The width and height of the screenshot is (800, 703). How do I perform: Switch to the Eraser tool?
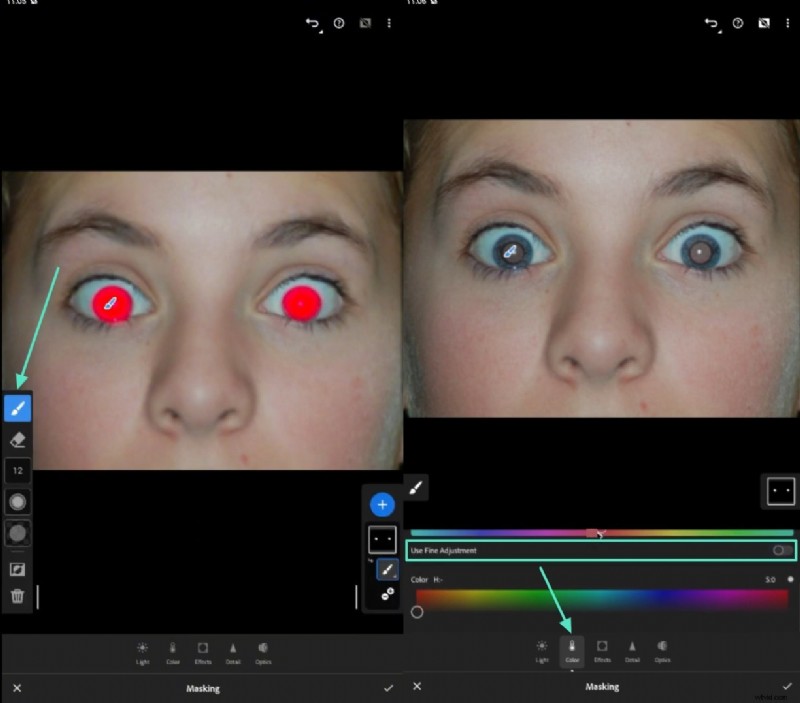click(16, 438)
